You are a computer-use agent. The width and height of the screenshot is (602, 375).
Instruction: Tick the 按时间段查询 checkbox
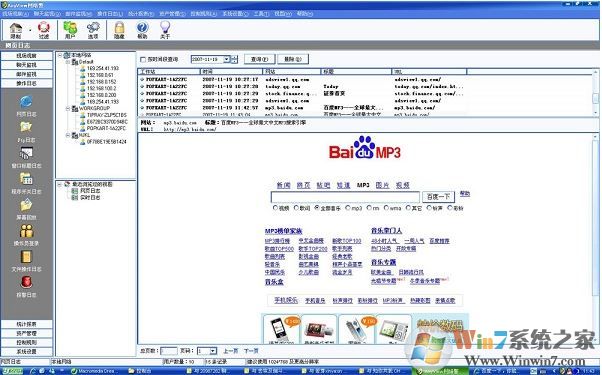click(x=143, y=59)
